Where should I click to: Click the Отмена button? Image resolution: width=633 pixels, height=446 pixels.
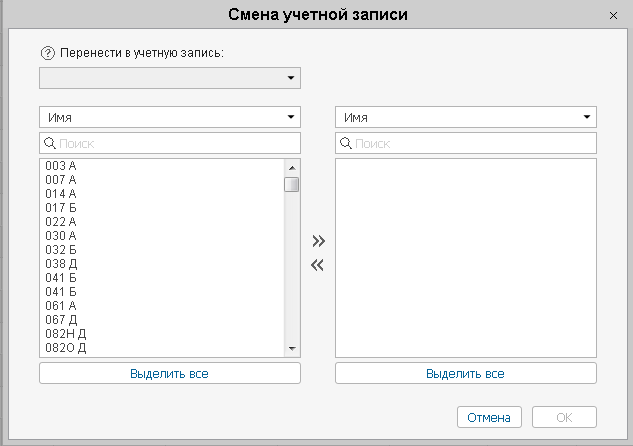489,417
